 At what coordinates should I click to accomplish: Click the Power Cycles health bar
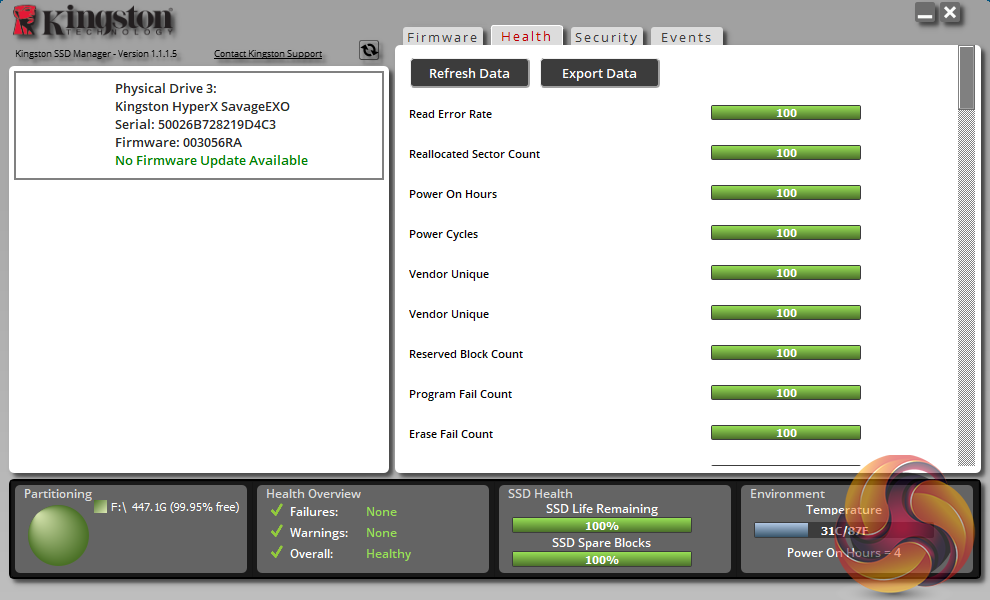pyautogui.click(x=785, y=232)
